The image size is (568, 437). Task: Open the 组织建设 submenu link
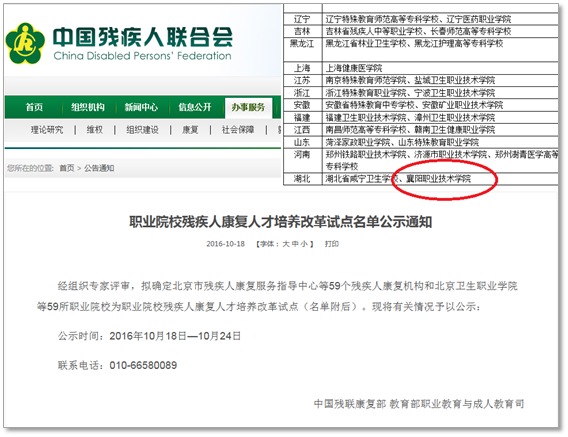tap(142, 130)
